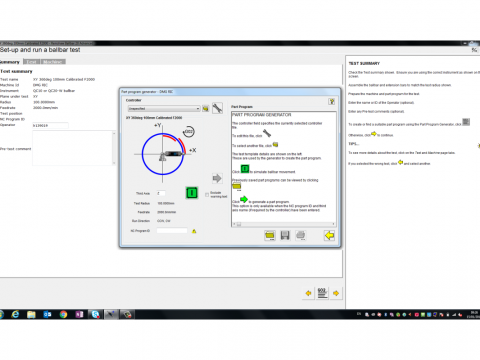Toggle the Exclude warning text checkbox
Screen dimensions: 480x360
[207, 195]
